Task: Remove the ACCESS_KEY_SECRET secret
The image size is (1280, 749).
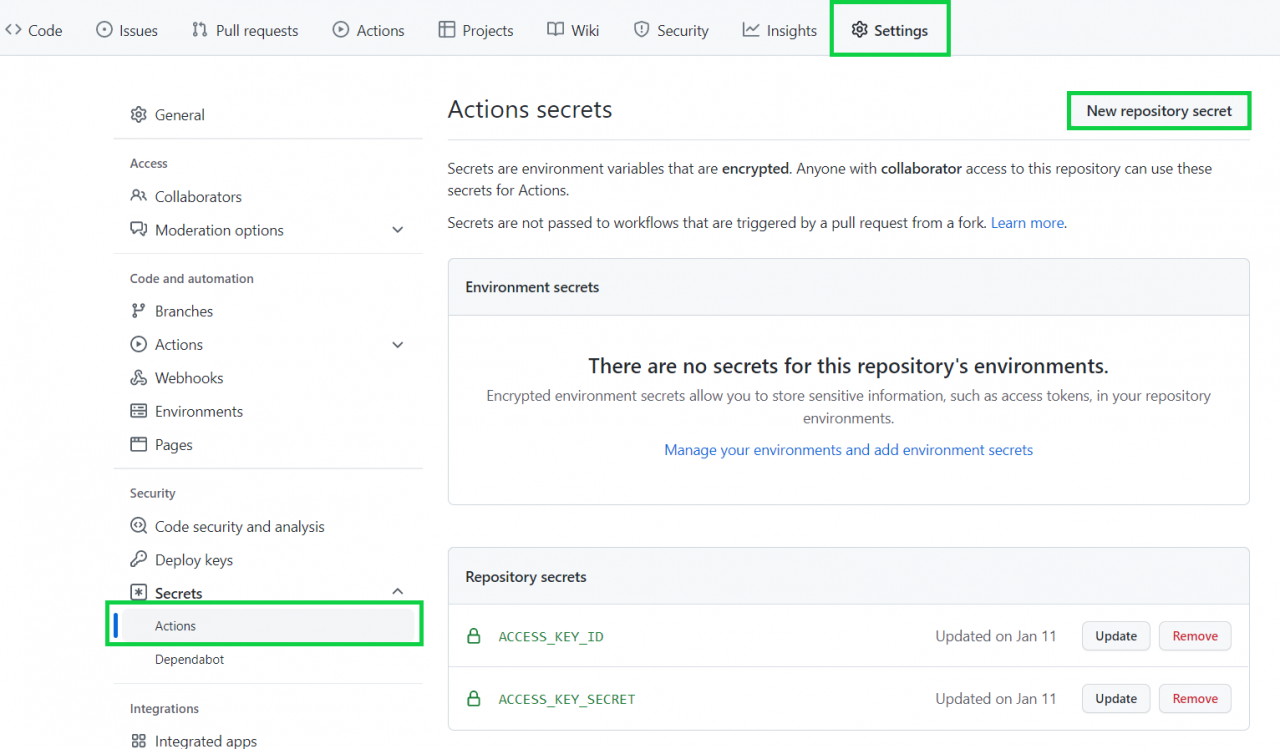Action: pos(1195,699)
